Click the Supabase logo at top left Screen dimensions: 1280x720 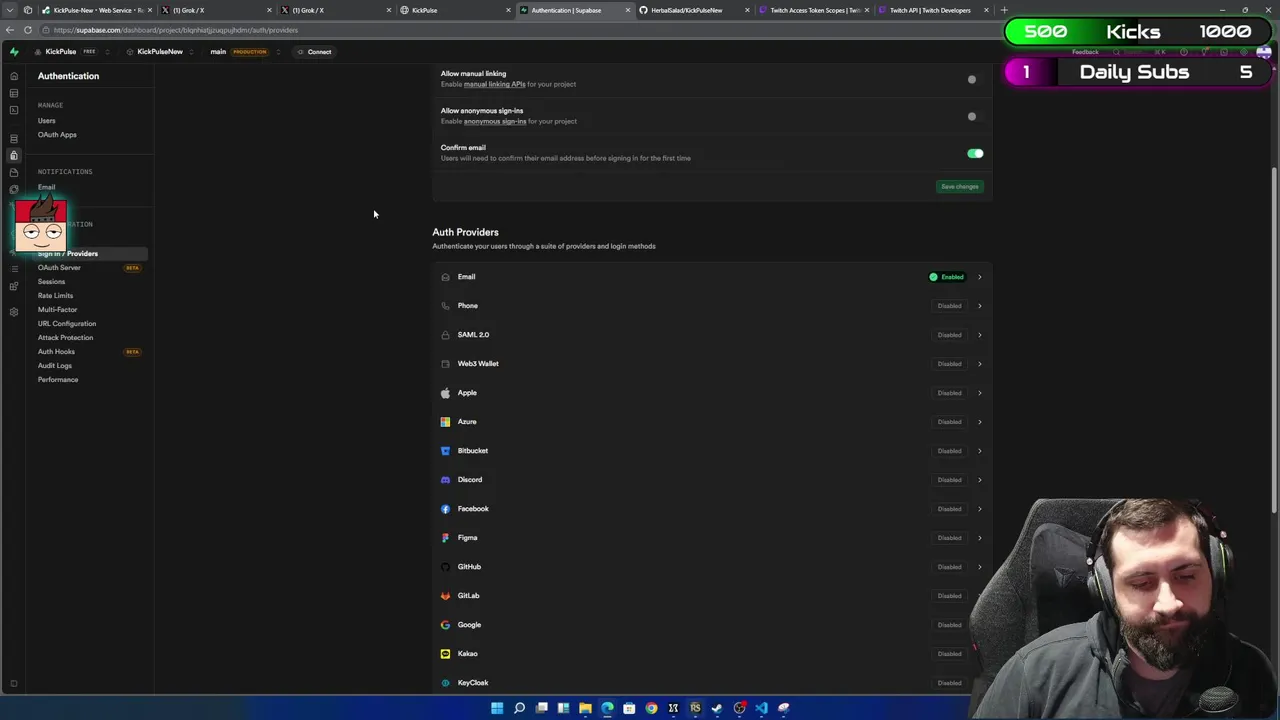point(14,52)
